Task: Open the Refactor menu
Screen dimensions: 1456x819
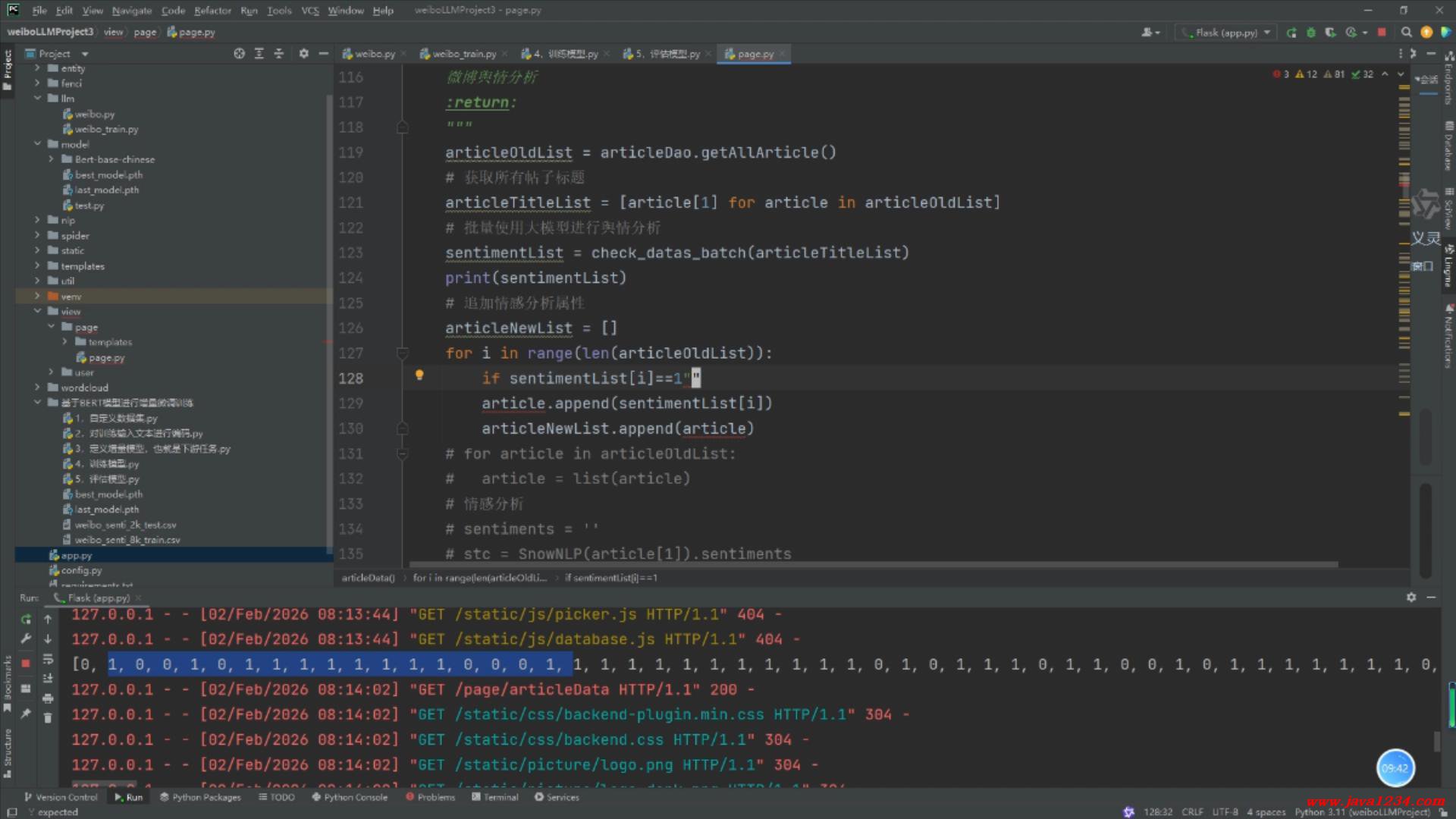Action: click(x=212, y=11)
